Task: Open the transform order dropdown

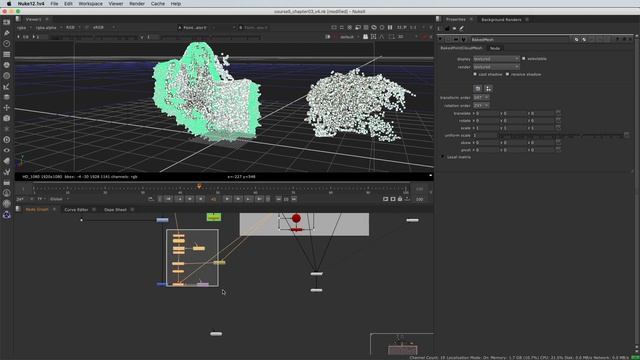Action: (x=481, y=98)
